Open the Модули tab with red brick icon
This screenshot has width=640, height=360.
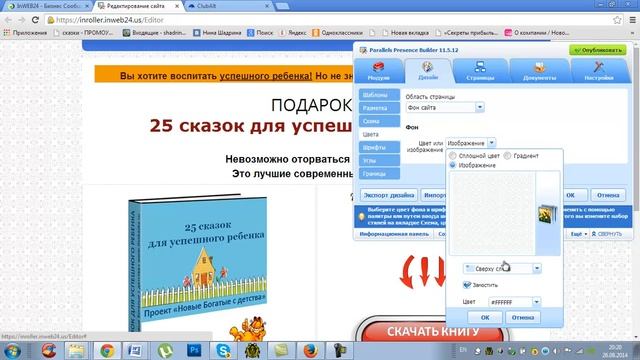click(x=378, y=70)
